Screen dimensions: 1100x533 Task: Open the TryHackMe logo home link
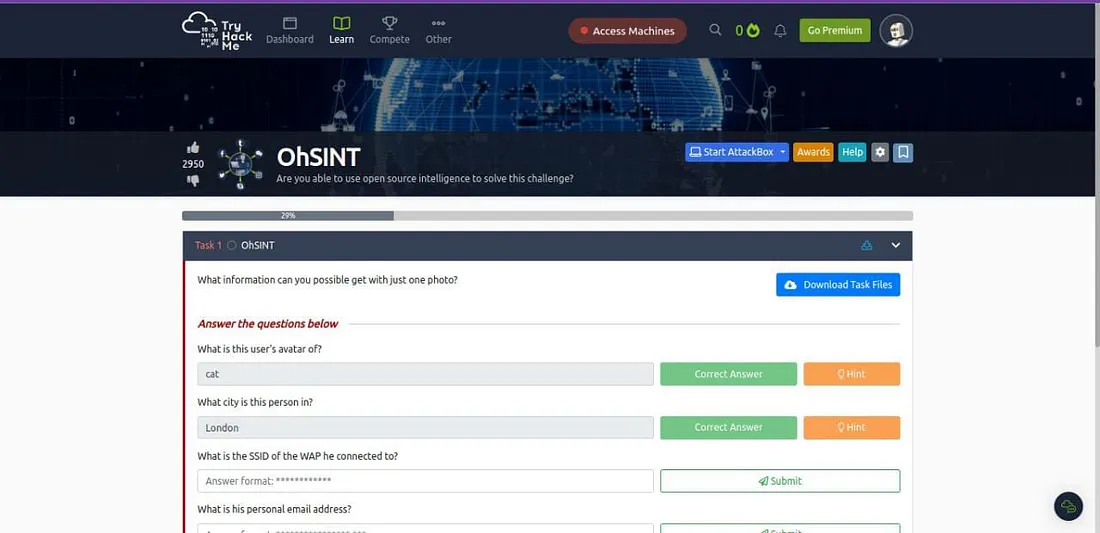pyautogui.click(x=217, y=31)
